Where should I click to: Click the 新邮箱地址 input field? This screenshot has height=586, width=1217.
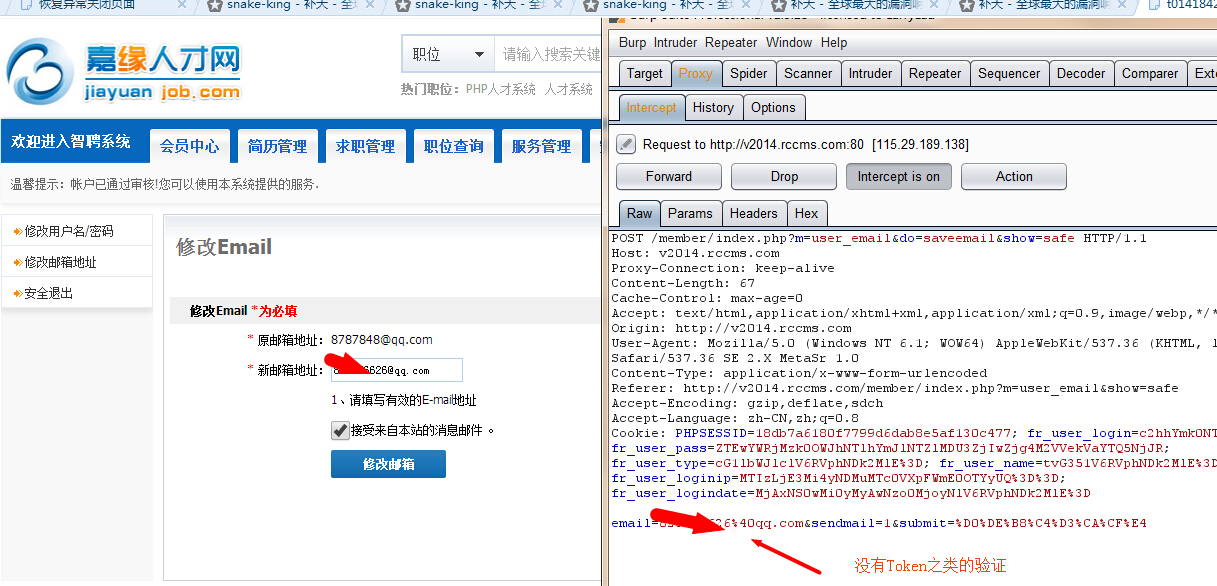tap(397, 370)
